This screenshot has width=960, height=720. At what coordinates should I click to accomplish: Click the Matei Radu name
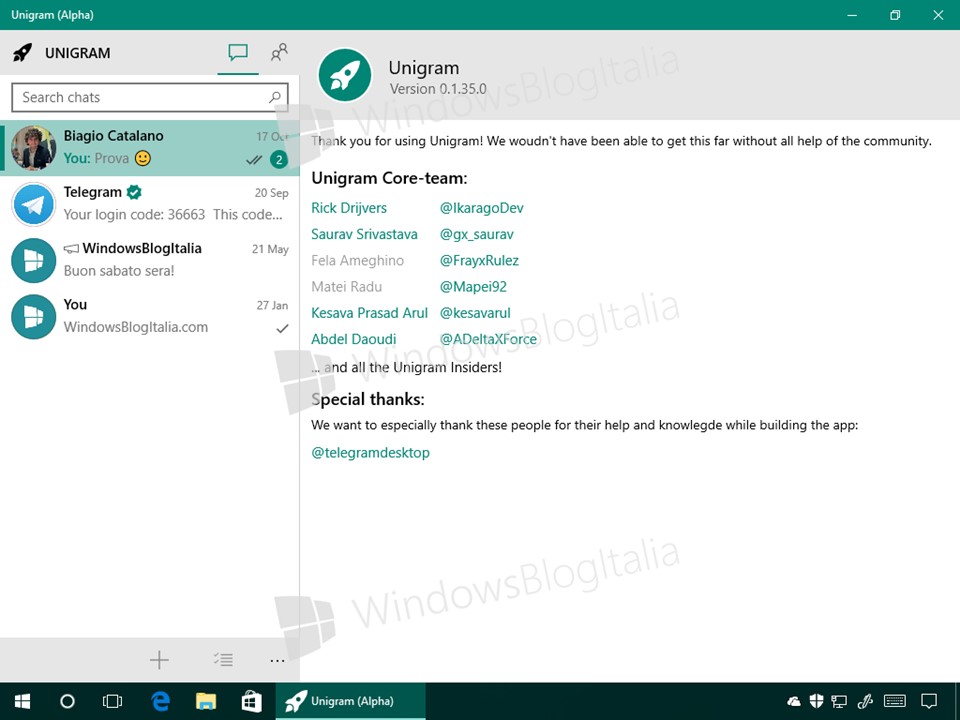point(347,287)
